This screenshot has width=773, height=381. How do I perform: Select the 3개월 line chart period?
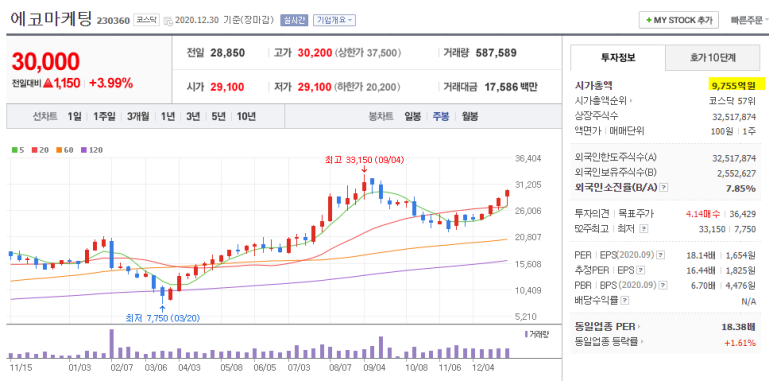tap(138, 117)
